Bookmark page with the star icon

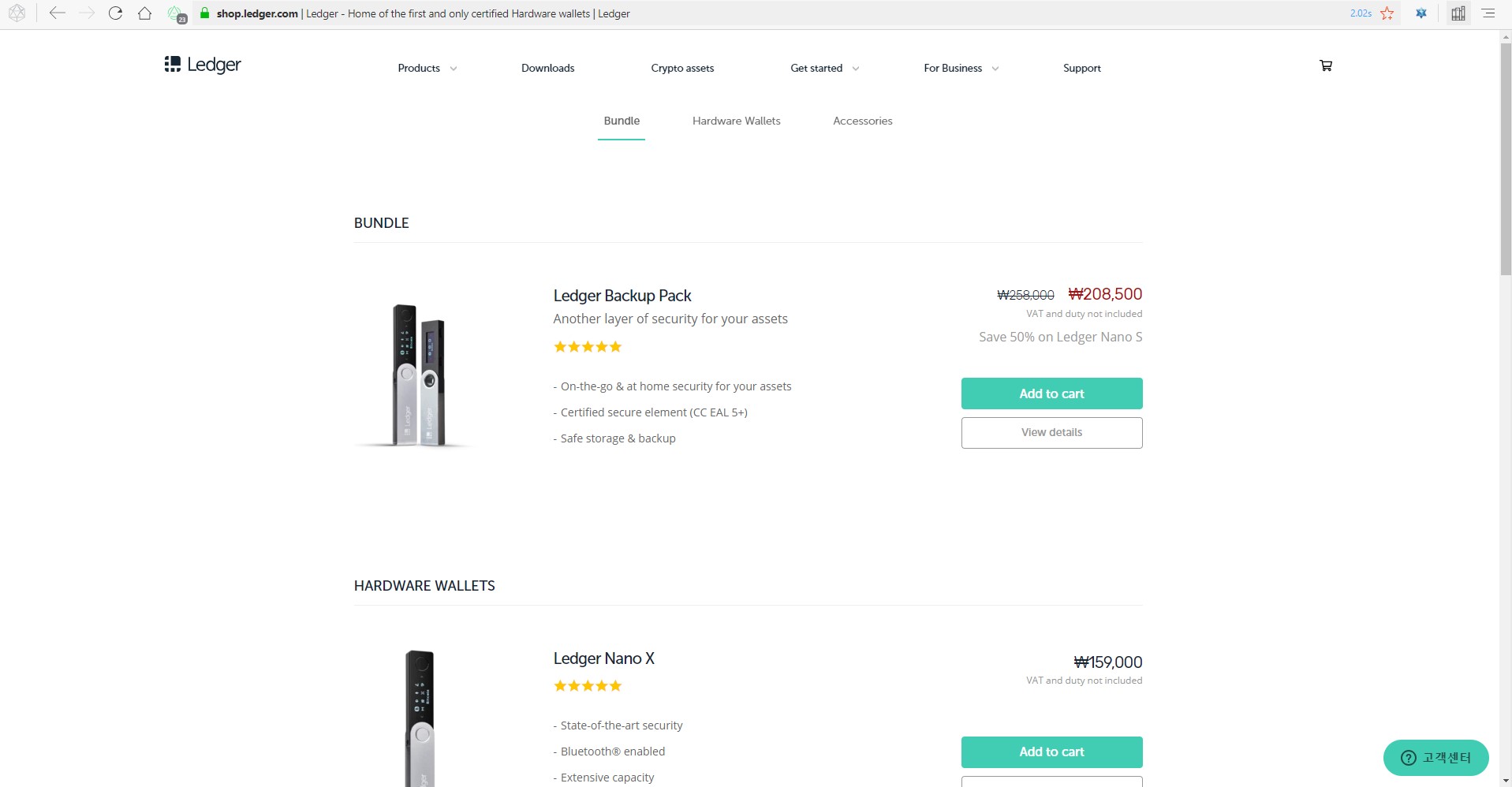(1387, 13)
